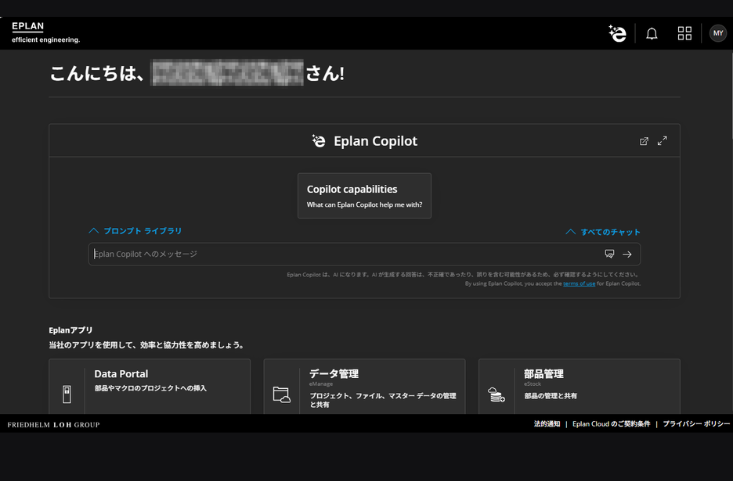Open the プライバシー ポリシー link
Viewport: 733px width, 481px height.
coord(696,424)
